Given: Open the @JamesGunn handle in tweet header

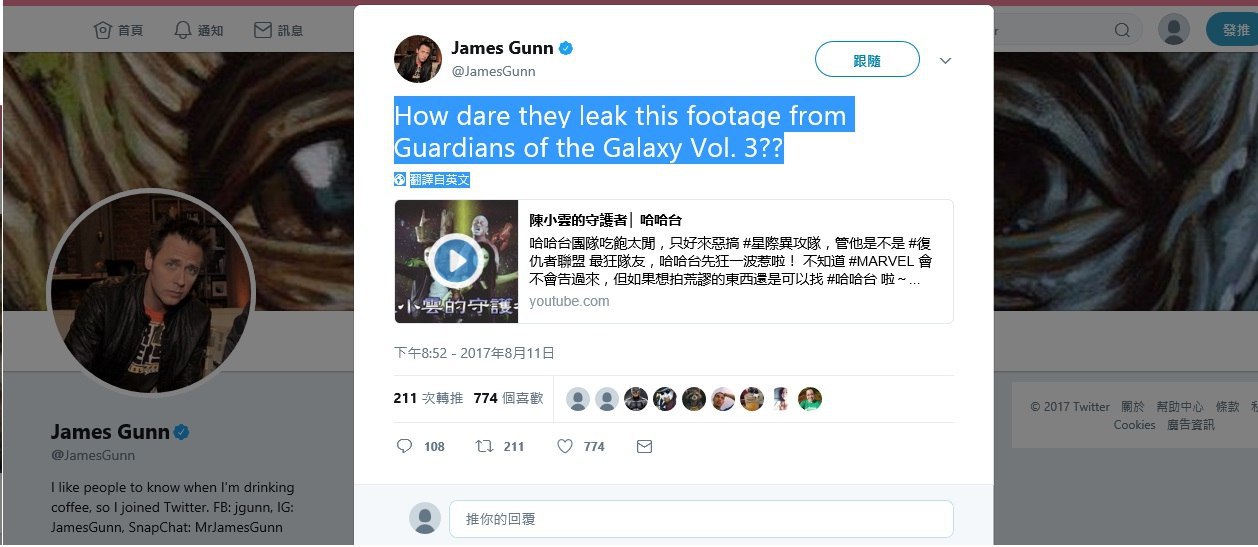Looking at the screenshot, I should (493, 71).
